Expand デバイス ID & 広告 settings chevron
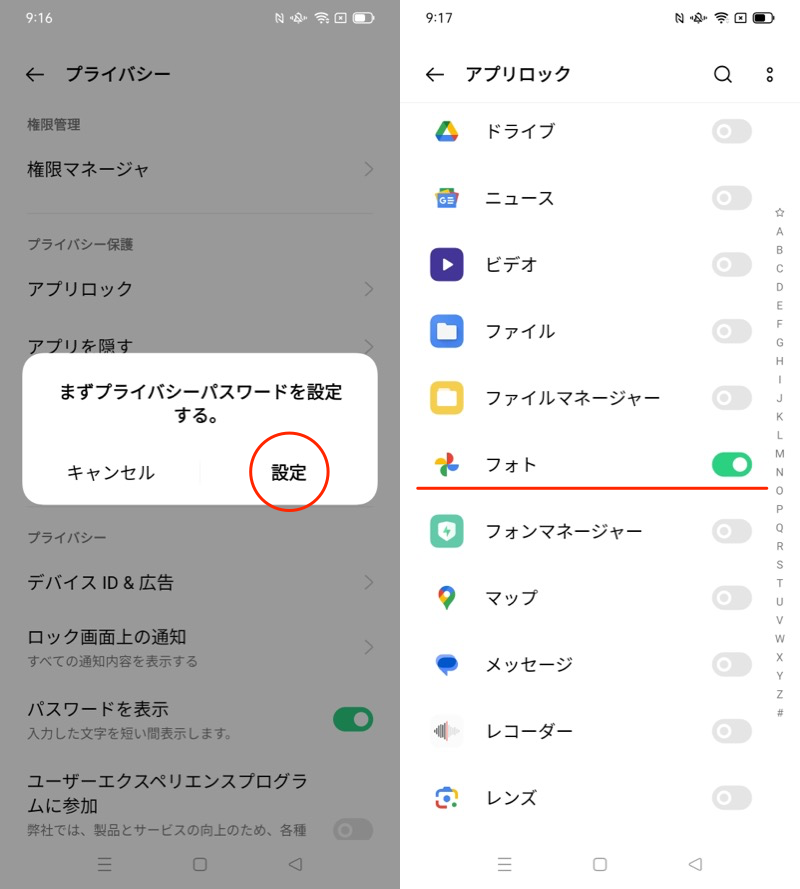Screen dimensions: 800x889 (x=368, y=582)
